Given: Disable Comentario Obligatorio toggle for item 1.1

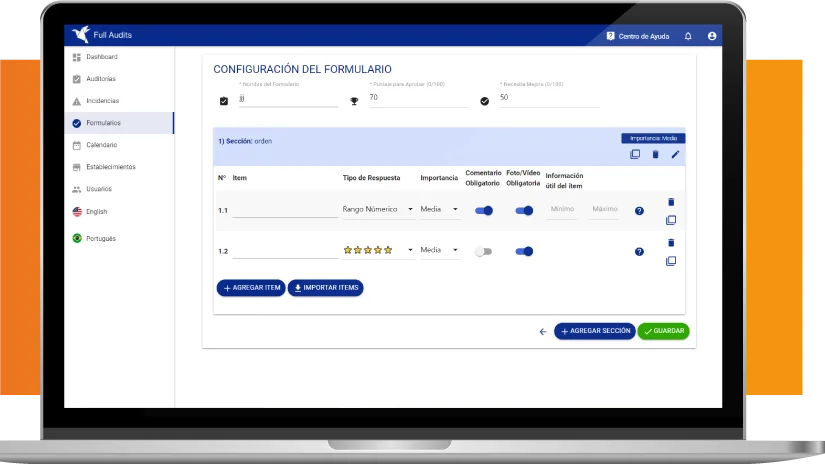Looking at the screenshot, I should pyautogui.click(x=484, y=210).
